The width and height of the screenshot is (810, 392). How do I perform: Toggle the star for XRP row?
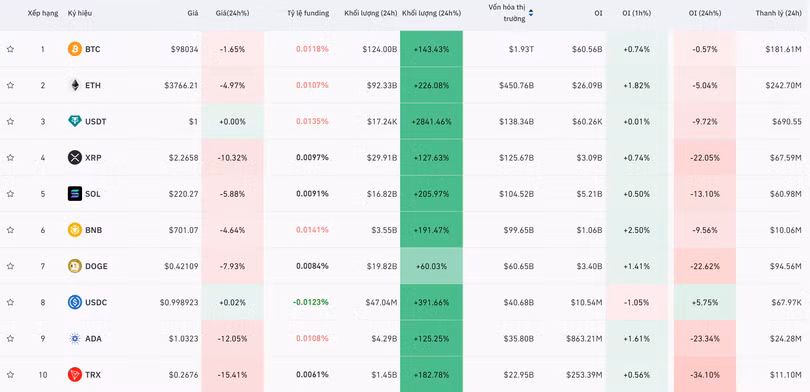pyautogui.click(x=10, y=158)
